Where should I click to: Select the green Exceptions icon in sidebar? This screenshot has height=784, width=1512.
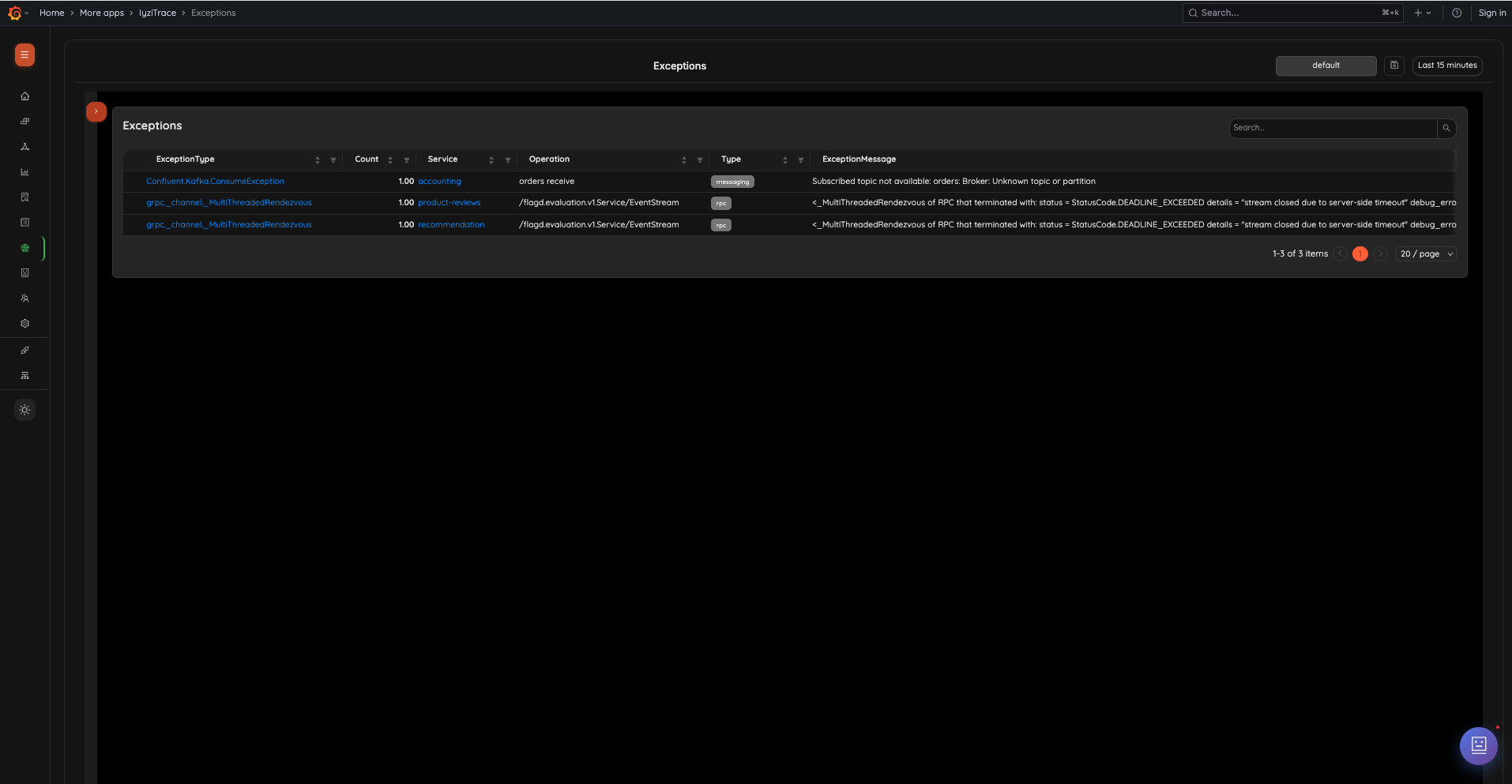[24, 247]
